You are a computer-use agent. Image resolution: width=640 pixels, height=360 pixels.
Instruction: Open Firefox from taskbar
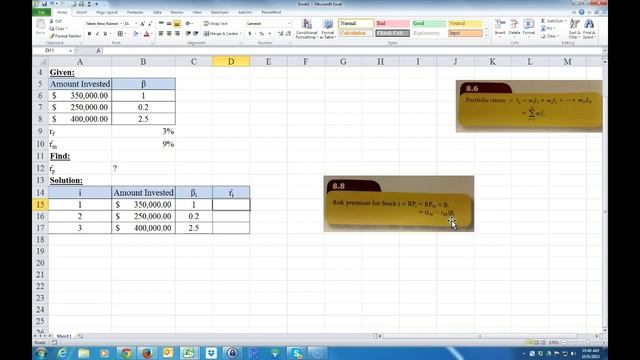click(x=147, y=353)
